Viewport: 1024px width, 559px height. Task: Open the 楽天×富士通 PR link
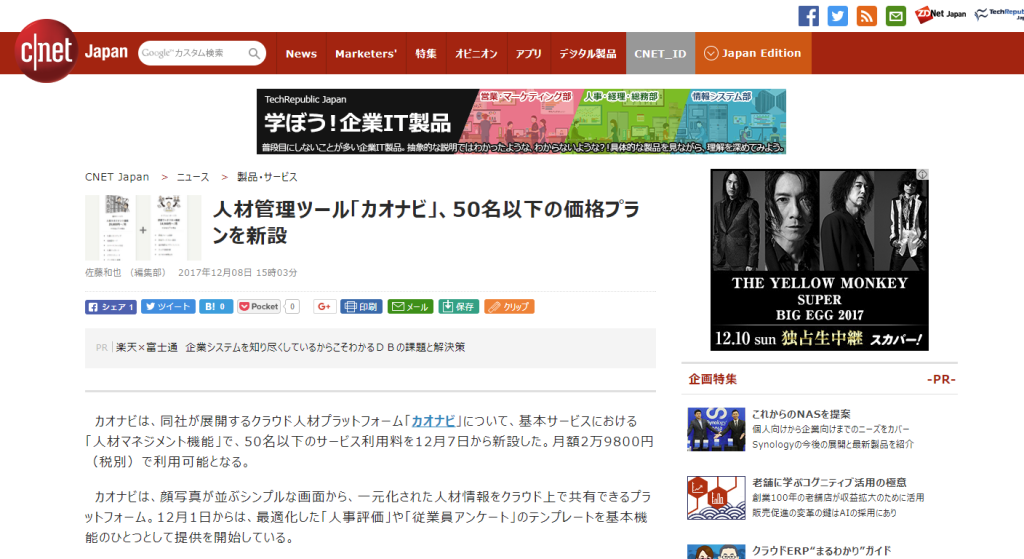(290, 347)
